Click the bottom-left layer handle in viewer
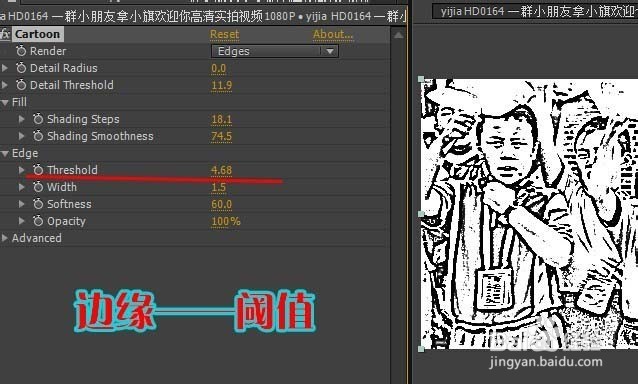 [x=421, y=349]
